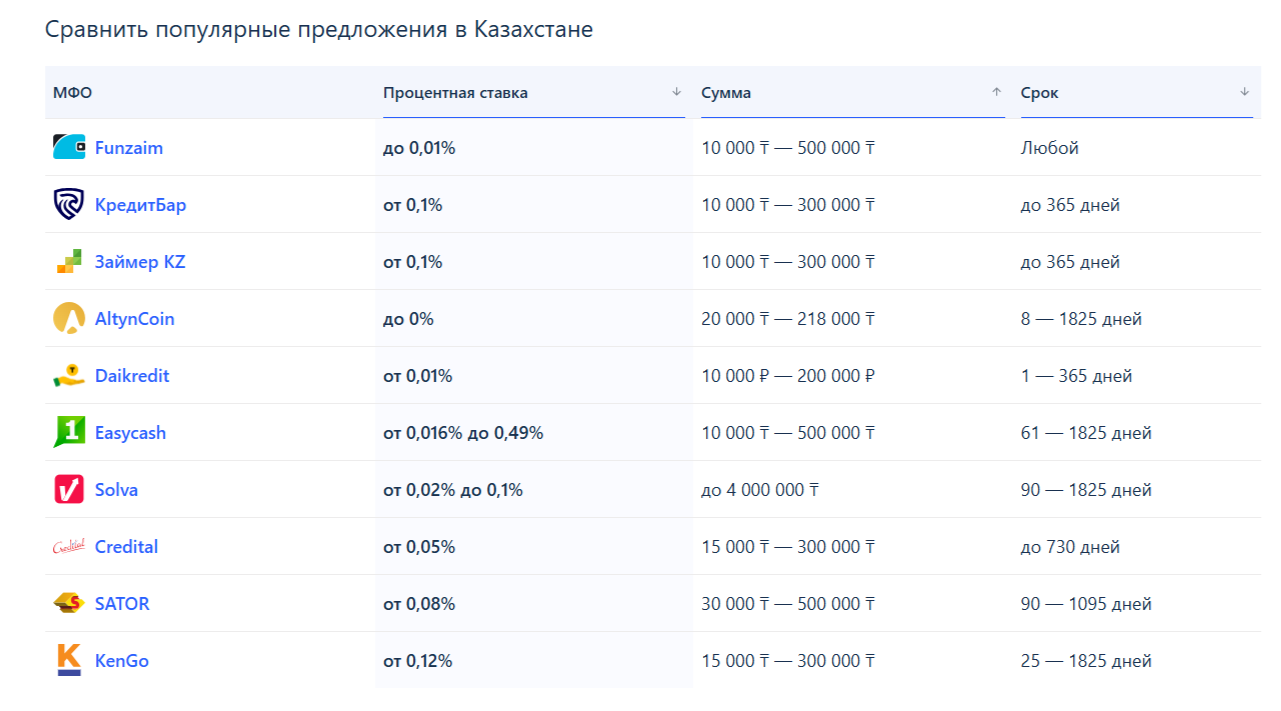Click the Сумма column header label
Screen dimensions: 1281x711
(x=726, y=93)
